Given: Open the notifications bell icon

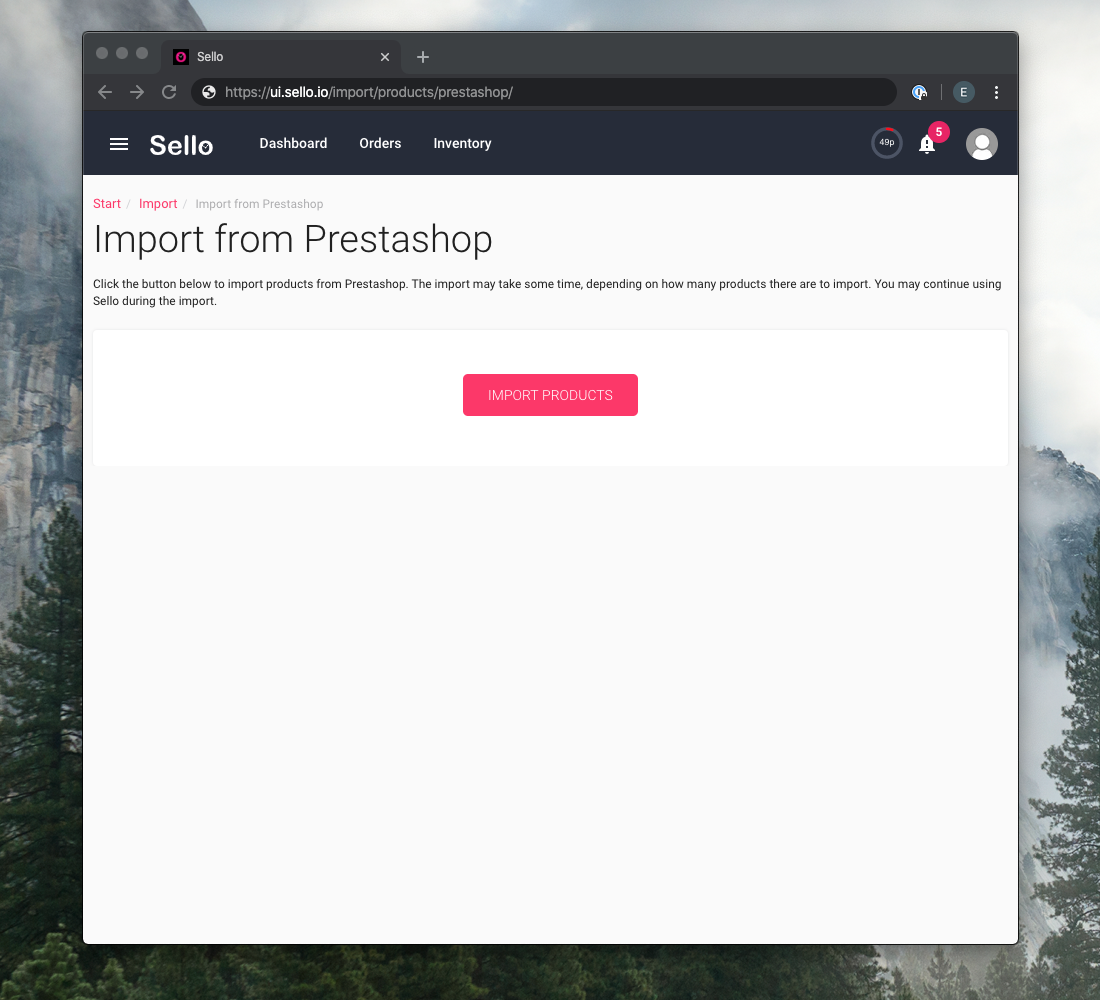Looking at the screenshot, I should (927, 145).
